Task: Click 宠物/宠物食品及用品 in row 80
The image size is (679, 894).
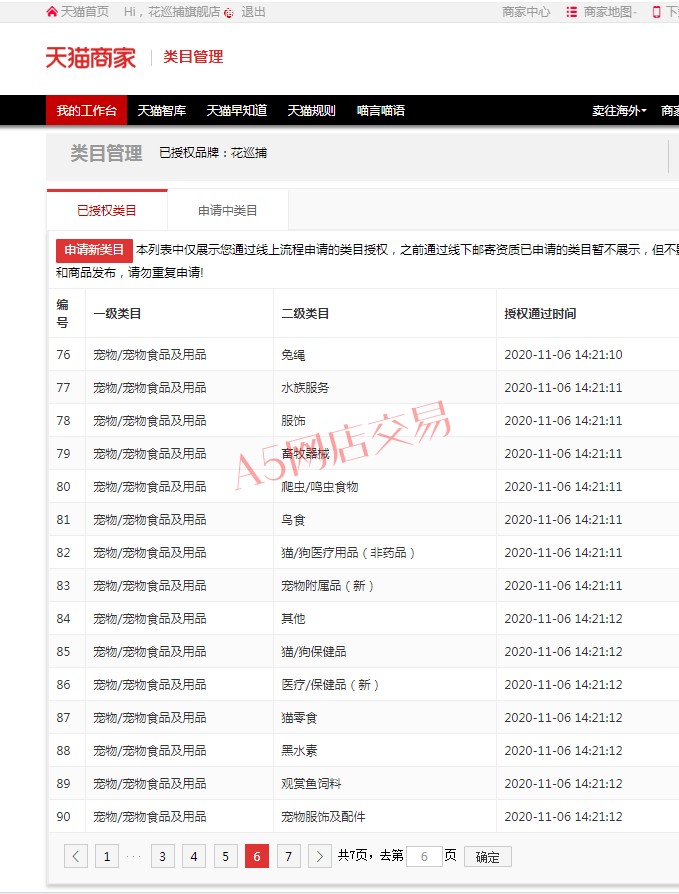Action: (150, 487)
